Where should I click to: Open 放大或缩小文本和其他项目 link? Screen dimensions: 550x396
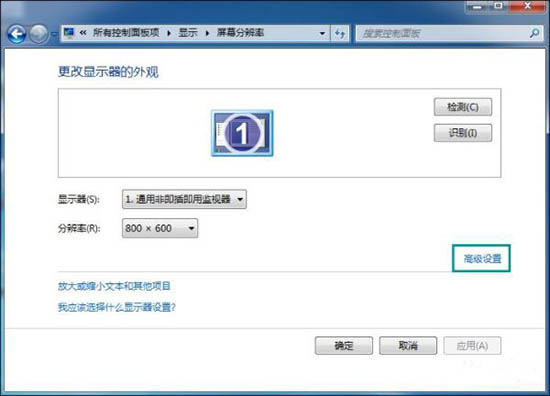coord(114,286)
